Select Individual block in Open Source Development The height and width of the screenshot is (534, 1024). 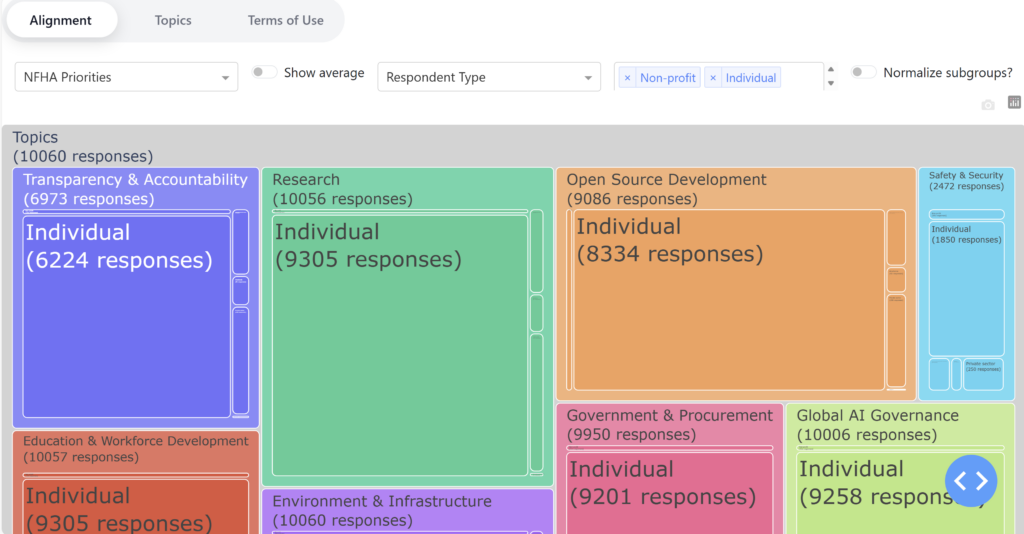tap(727, 300)
